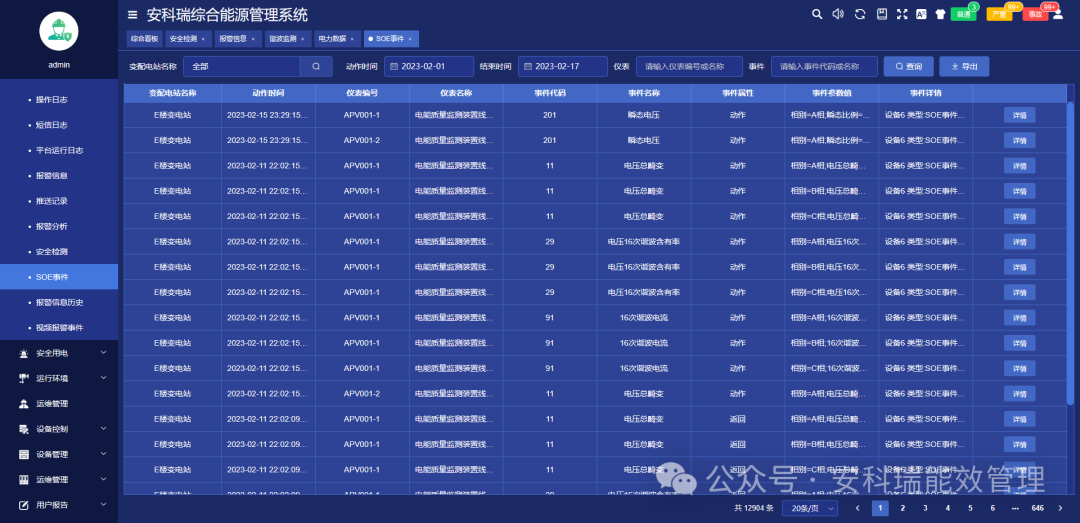Image resolution: width=1080 pixels, height=523 pixels.
Task: Open 操作日志 in the sidebar
Action: click(59, 100)
